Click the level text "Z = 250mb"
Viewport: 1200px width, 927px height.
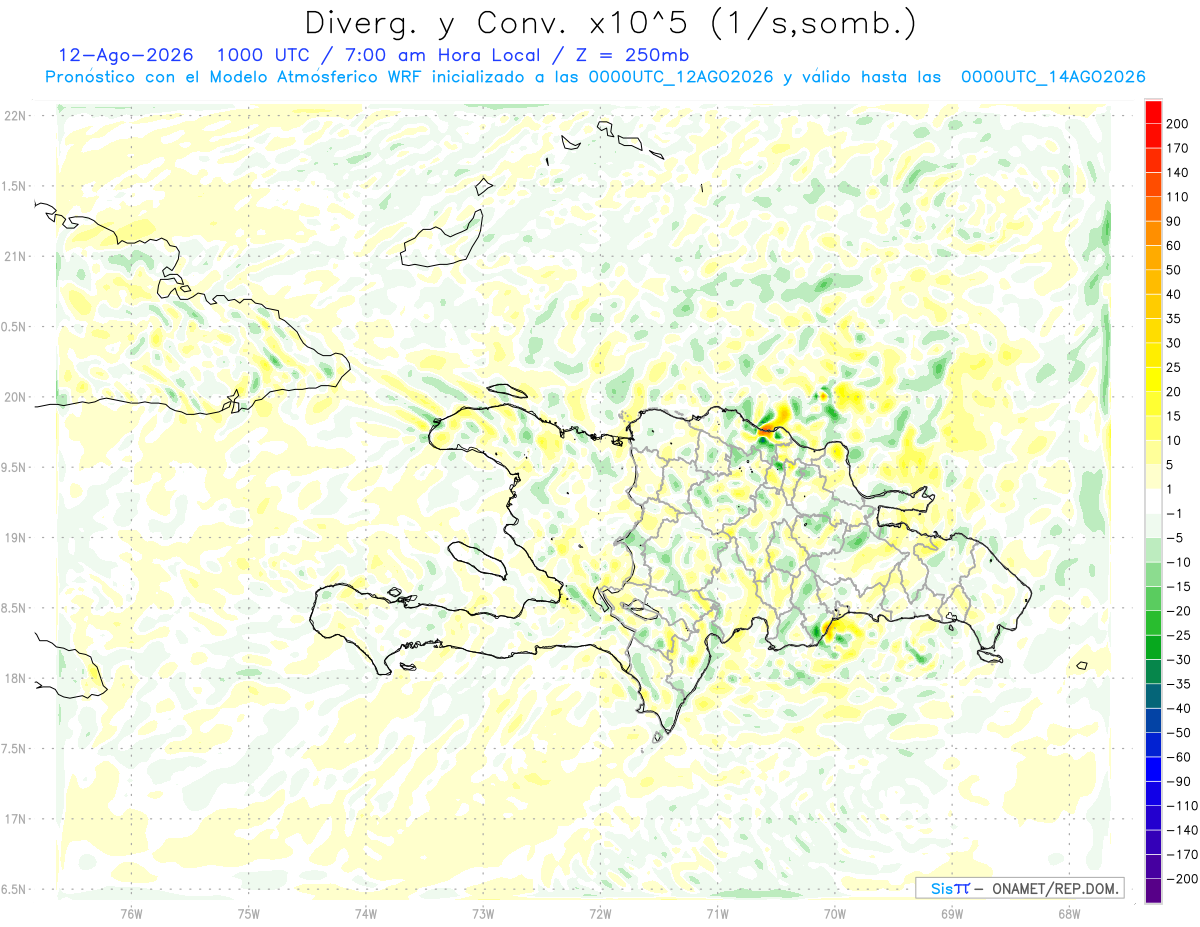pyautogui.click(x=632, y=55)
